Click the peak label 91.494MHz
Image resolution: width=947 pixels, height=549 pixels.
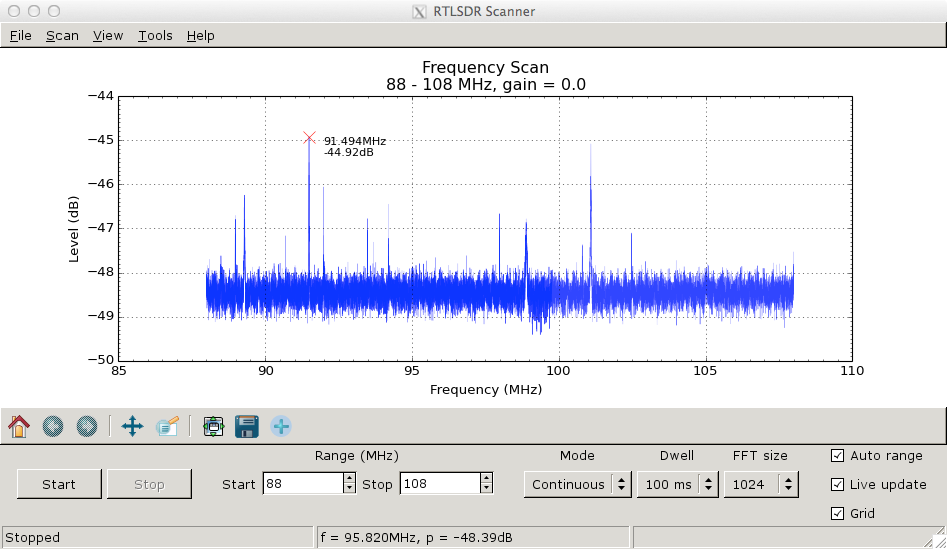[355, 141]
